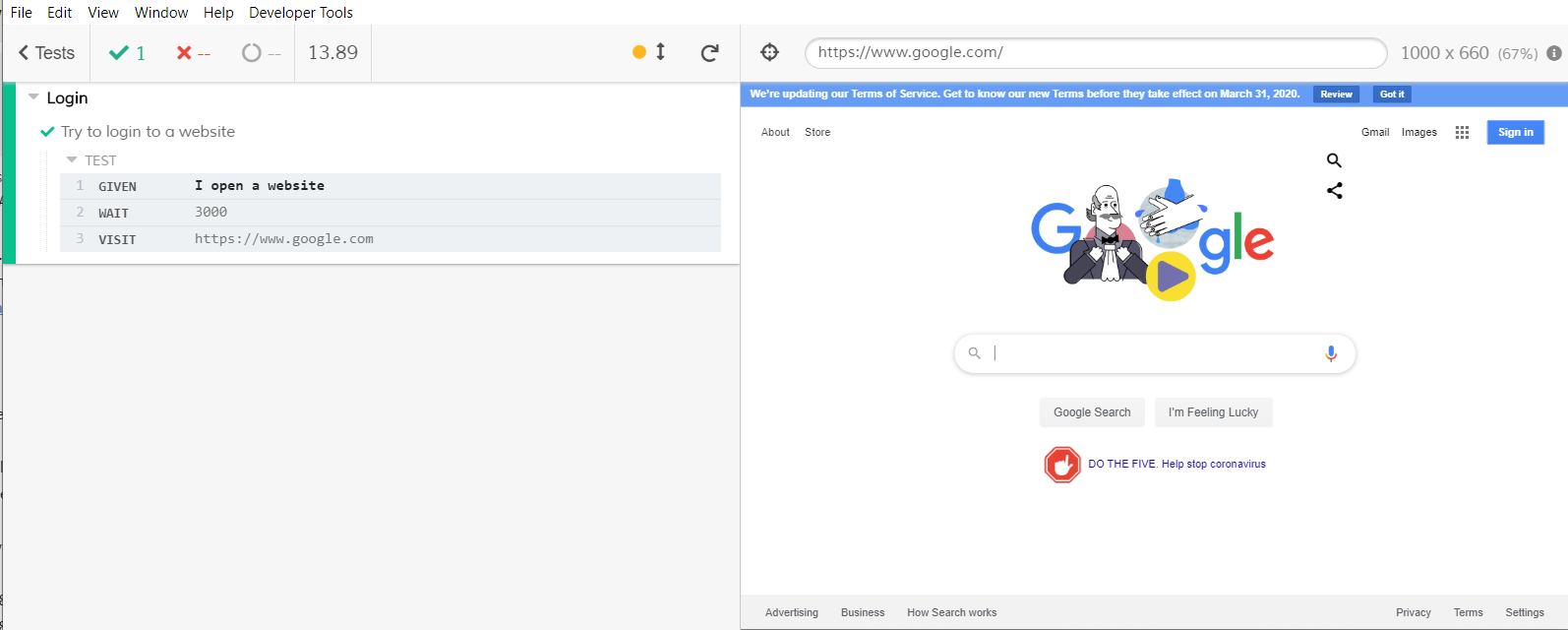
Task: Click the doodle share icon
Action: [1334, 191]
